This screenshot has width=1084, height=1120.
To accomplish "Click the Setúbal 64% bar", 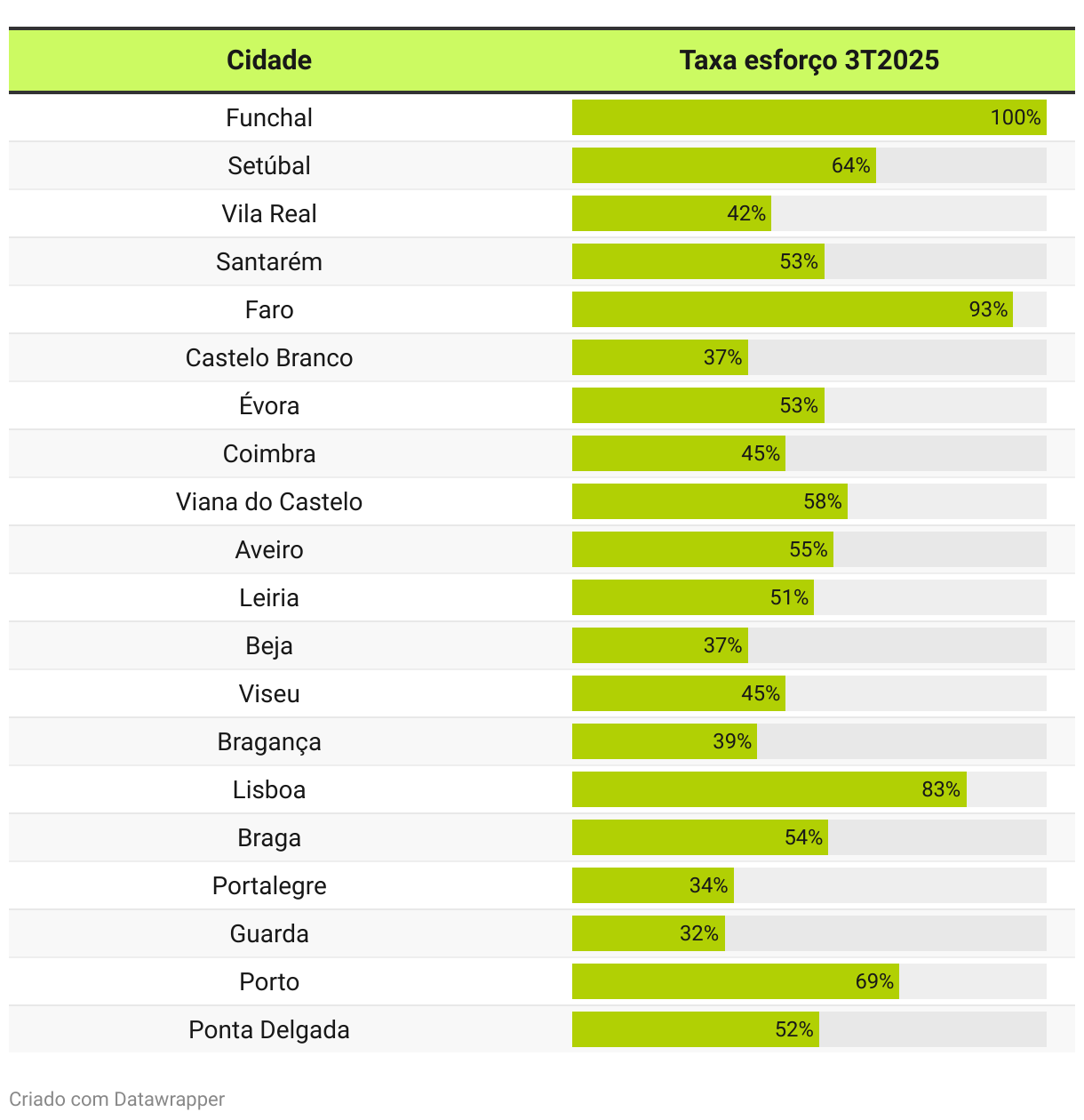I will [x=724, y=165].
